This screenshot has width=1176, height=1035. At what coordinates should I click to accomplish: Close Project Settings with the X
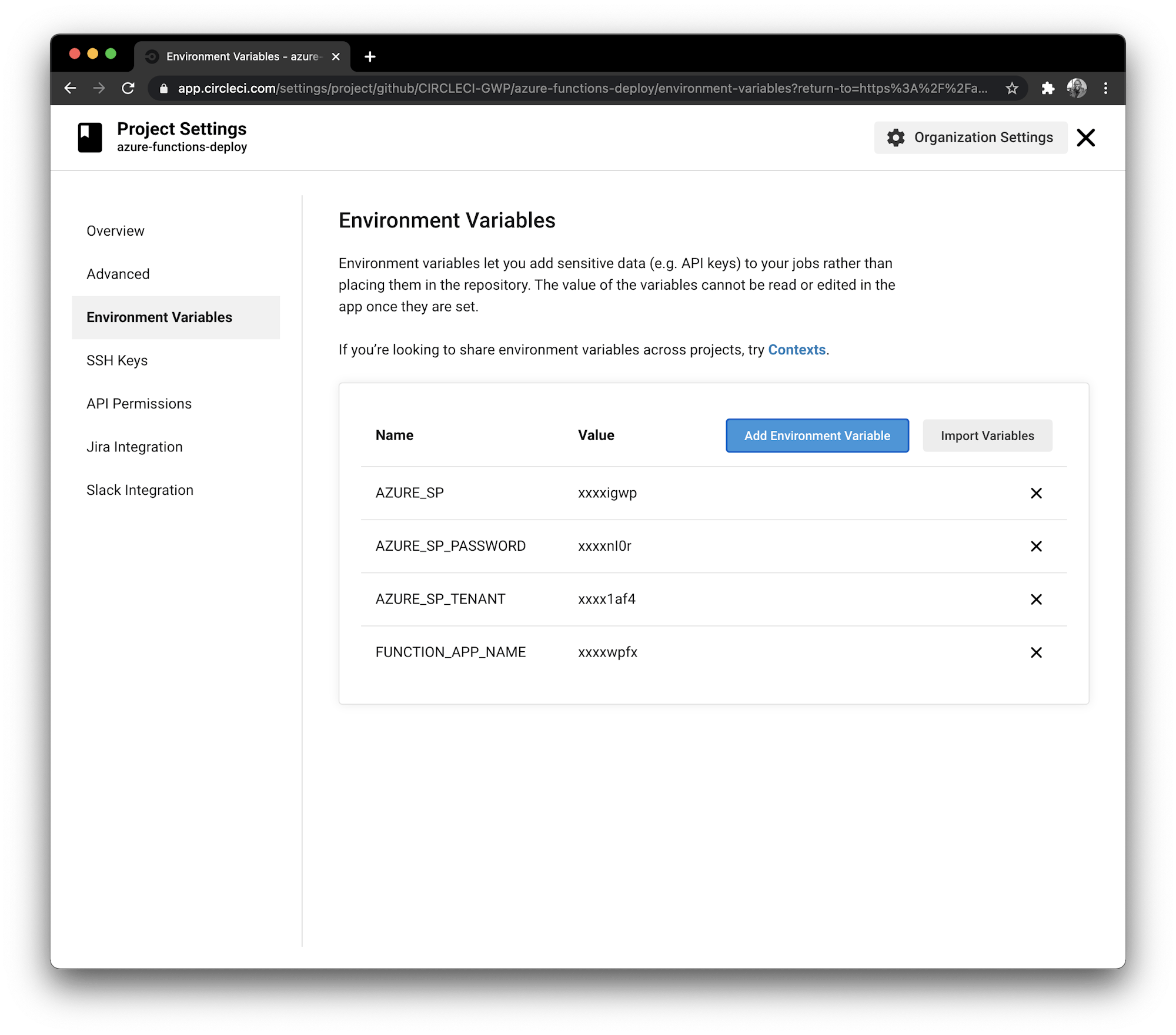click(1085, 138)
